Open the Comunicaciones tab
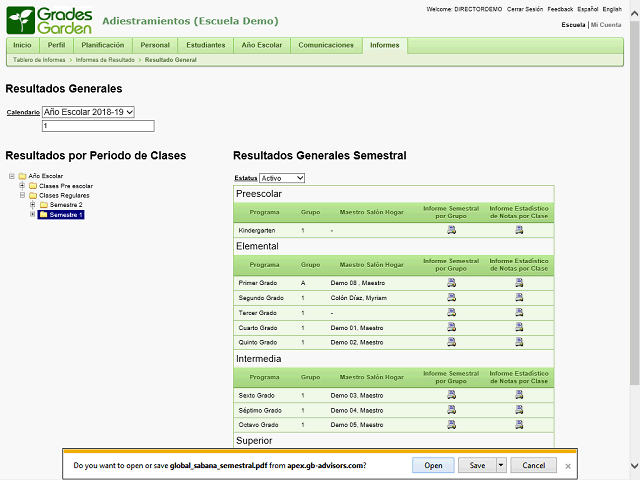Viewport: 640px width, 480px height. tap(326, 45)
